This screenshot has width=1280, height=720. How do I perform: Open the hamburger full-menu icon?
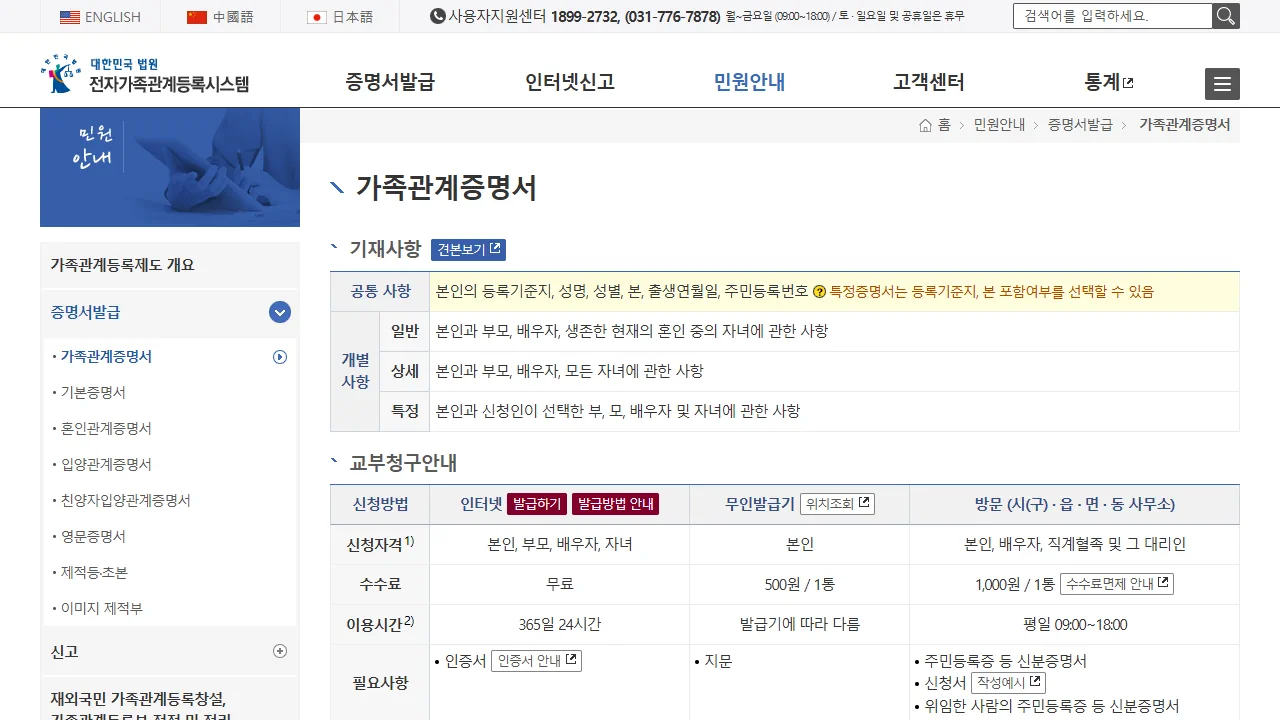[1222, 84]
